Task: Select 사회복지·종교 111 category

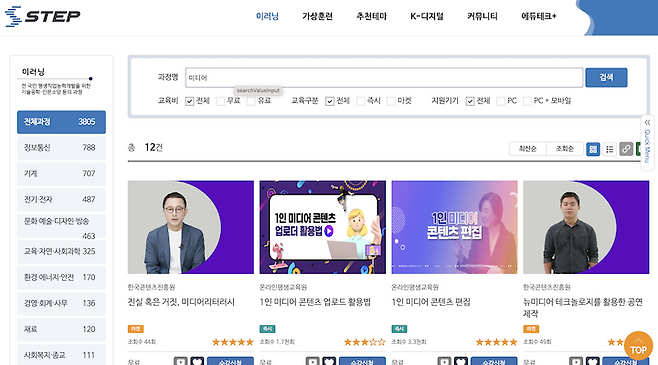Action: point(61,355)
